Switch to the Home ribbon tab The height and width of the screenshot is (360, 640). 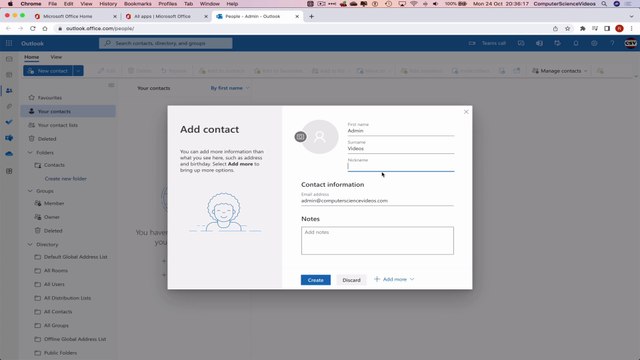click(31, 57)
